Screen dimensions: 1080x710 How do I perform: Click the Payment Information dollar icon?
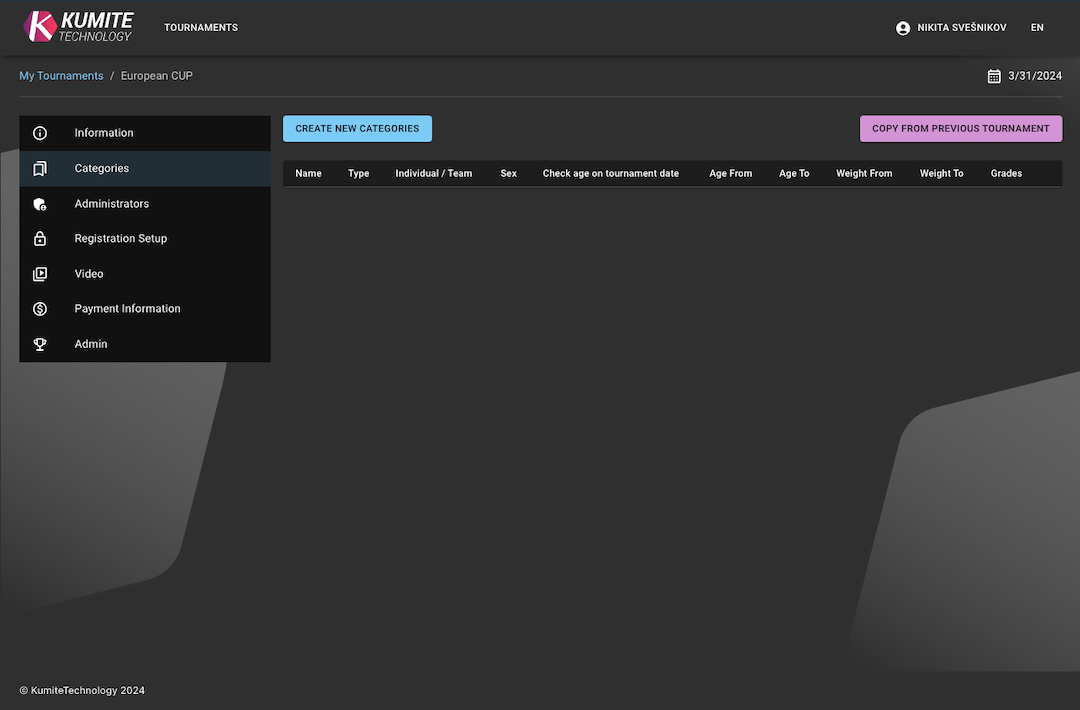(x=40, y=308)
